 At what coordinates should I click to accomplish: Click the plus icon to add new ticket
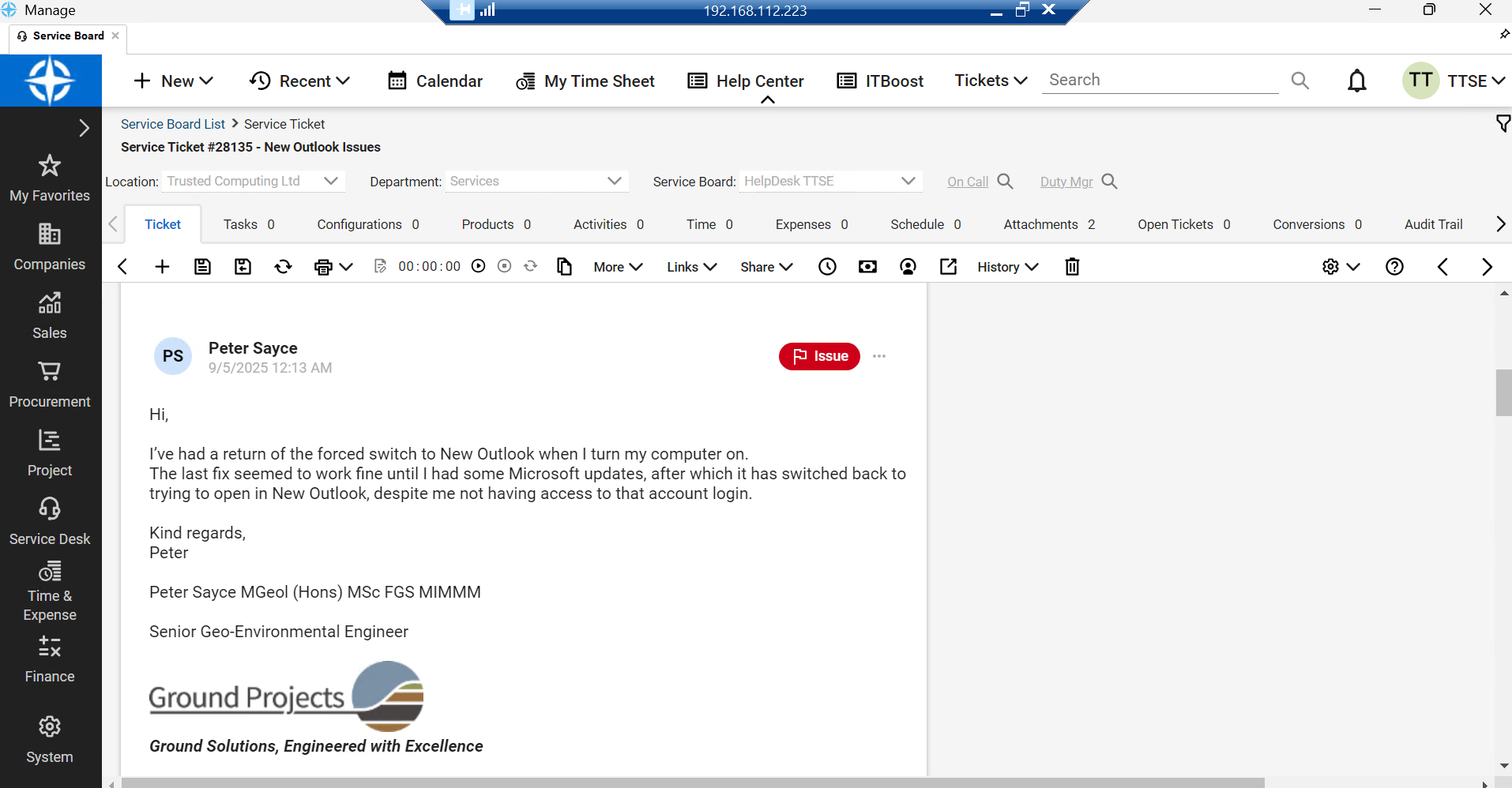[162, 267]
